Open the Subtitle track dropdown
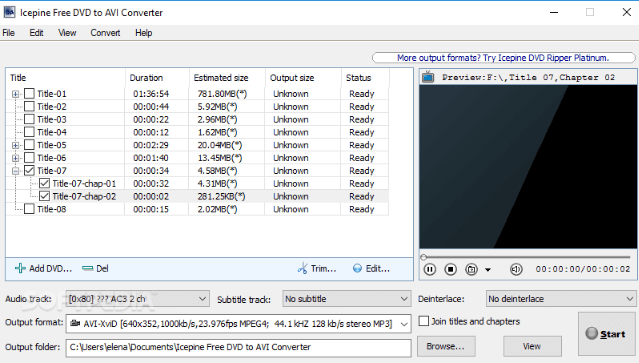 click(x=346, y=299)
